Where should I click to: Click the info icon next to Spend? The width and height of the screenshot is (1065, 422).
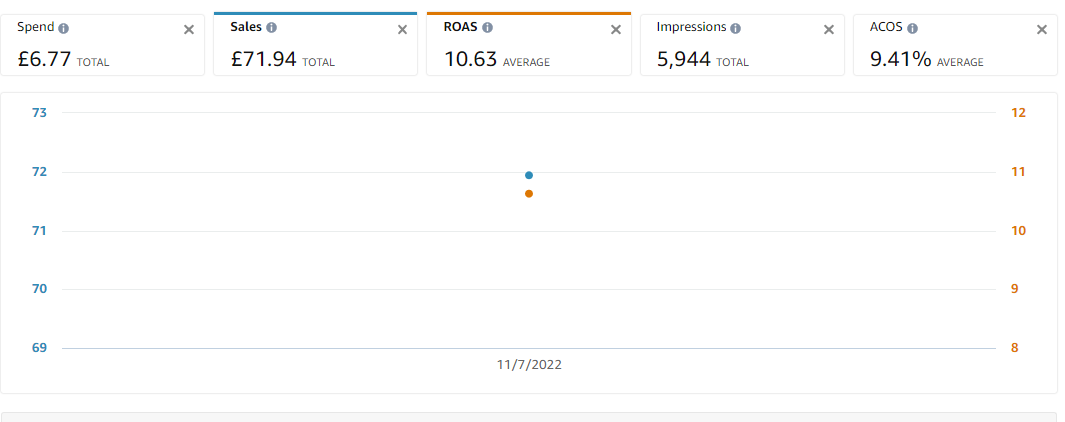(63, 29)
